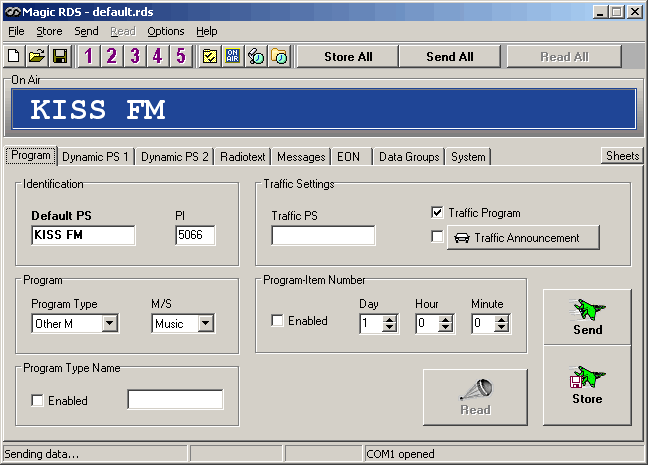Open the Store menu
This screenshot has height=465, width=648.
pyautogui.click(x=49, y=31)
